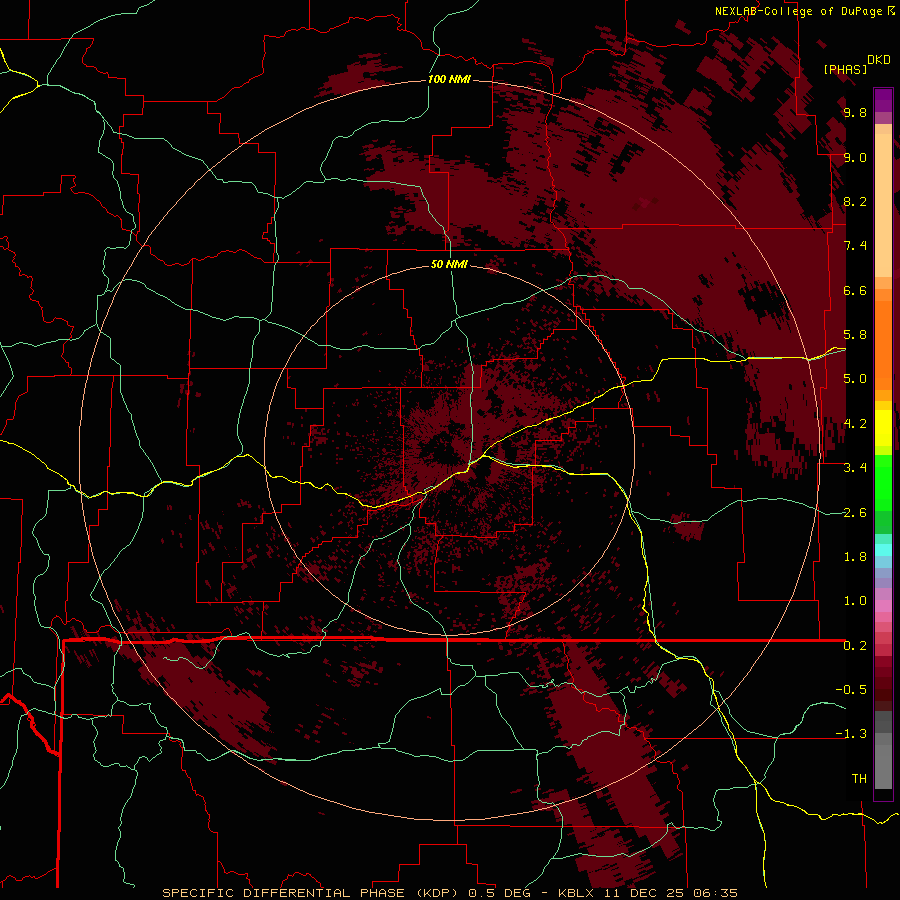The image size is (900, 900).
Task: Click the [PHAS] units label
Action: tap(845, 69)
